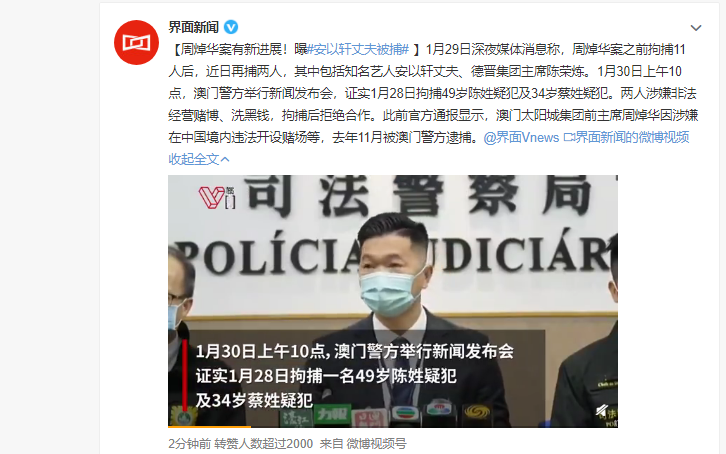This screenshot has width=726, height=454.
Task: Open the 微博视频号 source link
Action: 376,444
